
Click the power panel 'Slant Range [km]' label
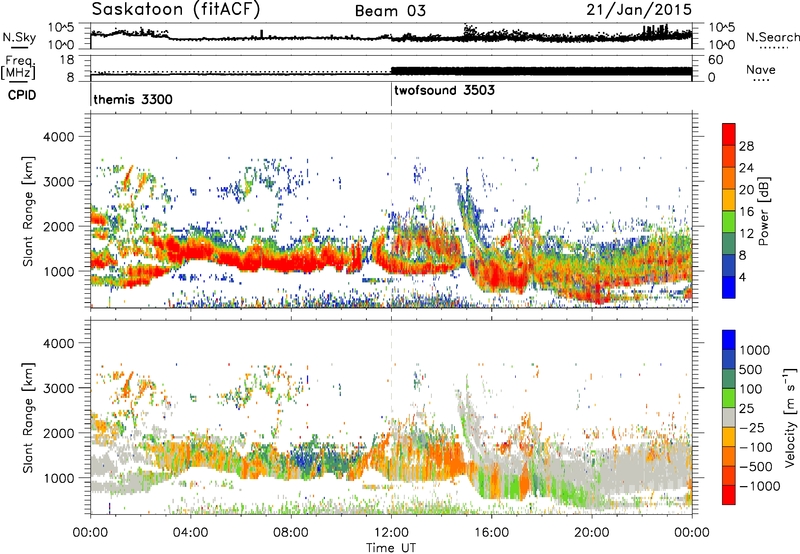pos(28,211)
